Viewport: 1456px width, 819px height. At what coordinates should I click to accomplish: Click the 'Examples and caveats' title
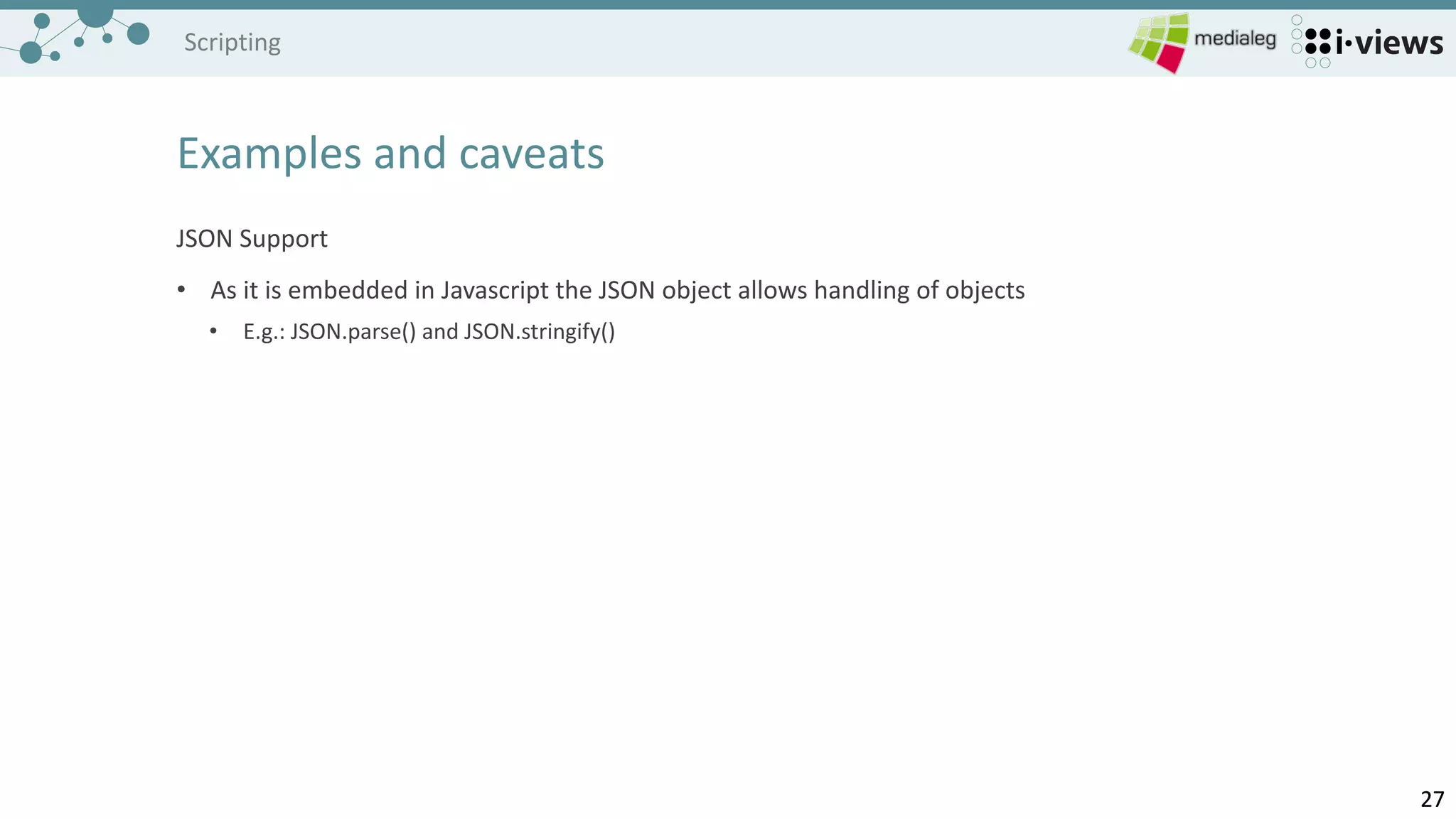pyautogui.click(x=390, y=153)
